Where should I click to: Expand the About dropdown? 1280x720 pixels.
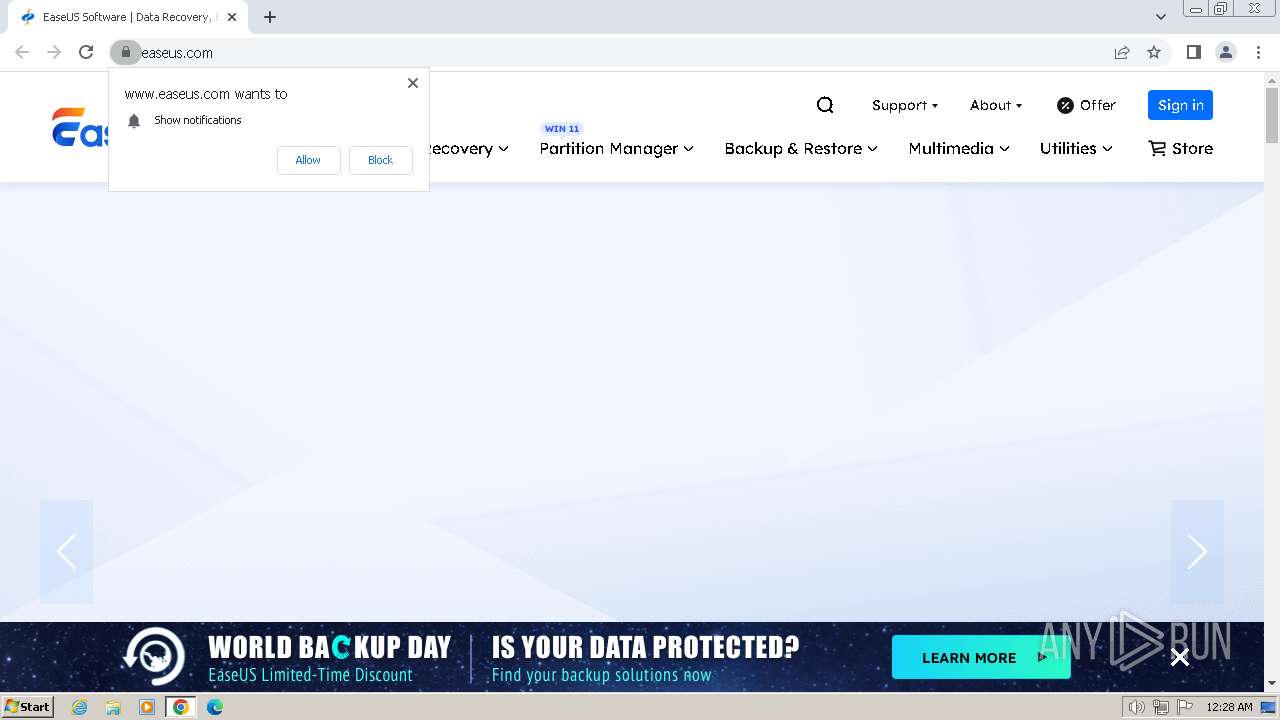(x=996, y=105)
